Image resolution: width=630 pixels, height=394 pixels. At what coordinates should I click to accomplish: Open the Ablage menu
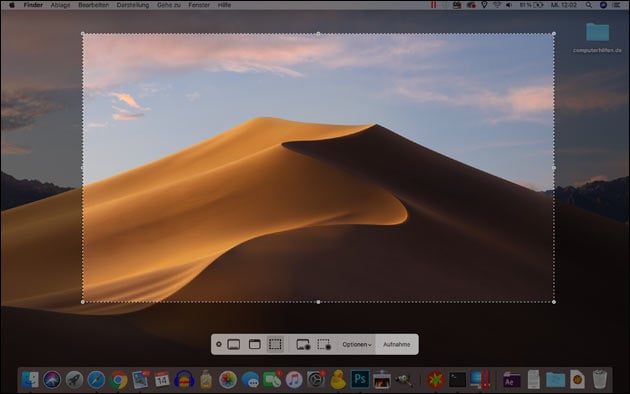coord(60,5)
